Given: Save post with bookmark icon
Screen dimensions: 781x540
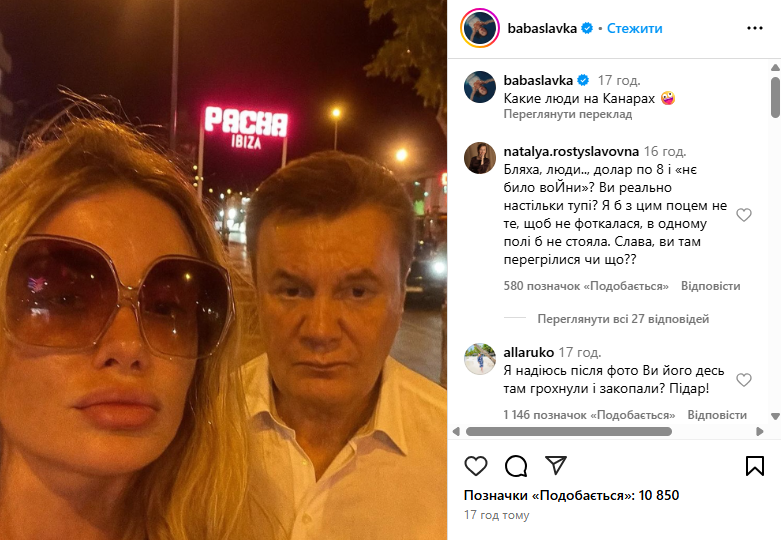Looking at the screenshot, I should pos(755,466).
